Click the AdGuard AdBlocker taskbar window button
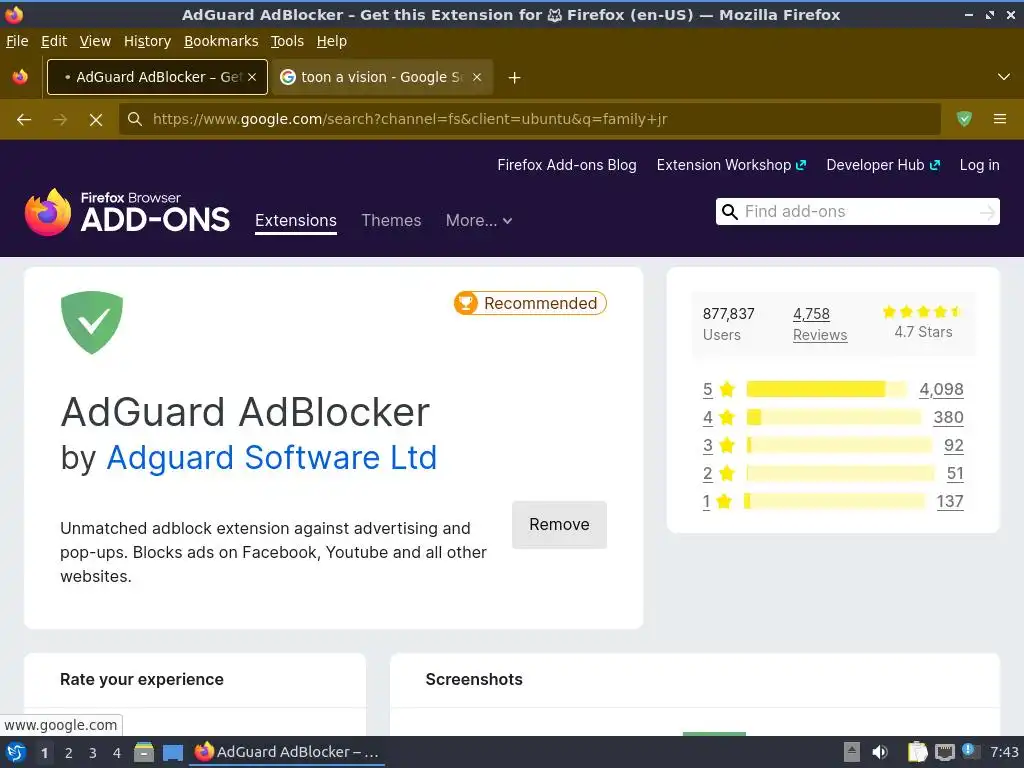 (287, 752)
